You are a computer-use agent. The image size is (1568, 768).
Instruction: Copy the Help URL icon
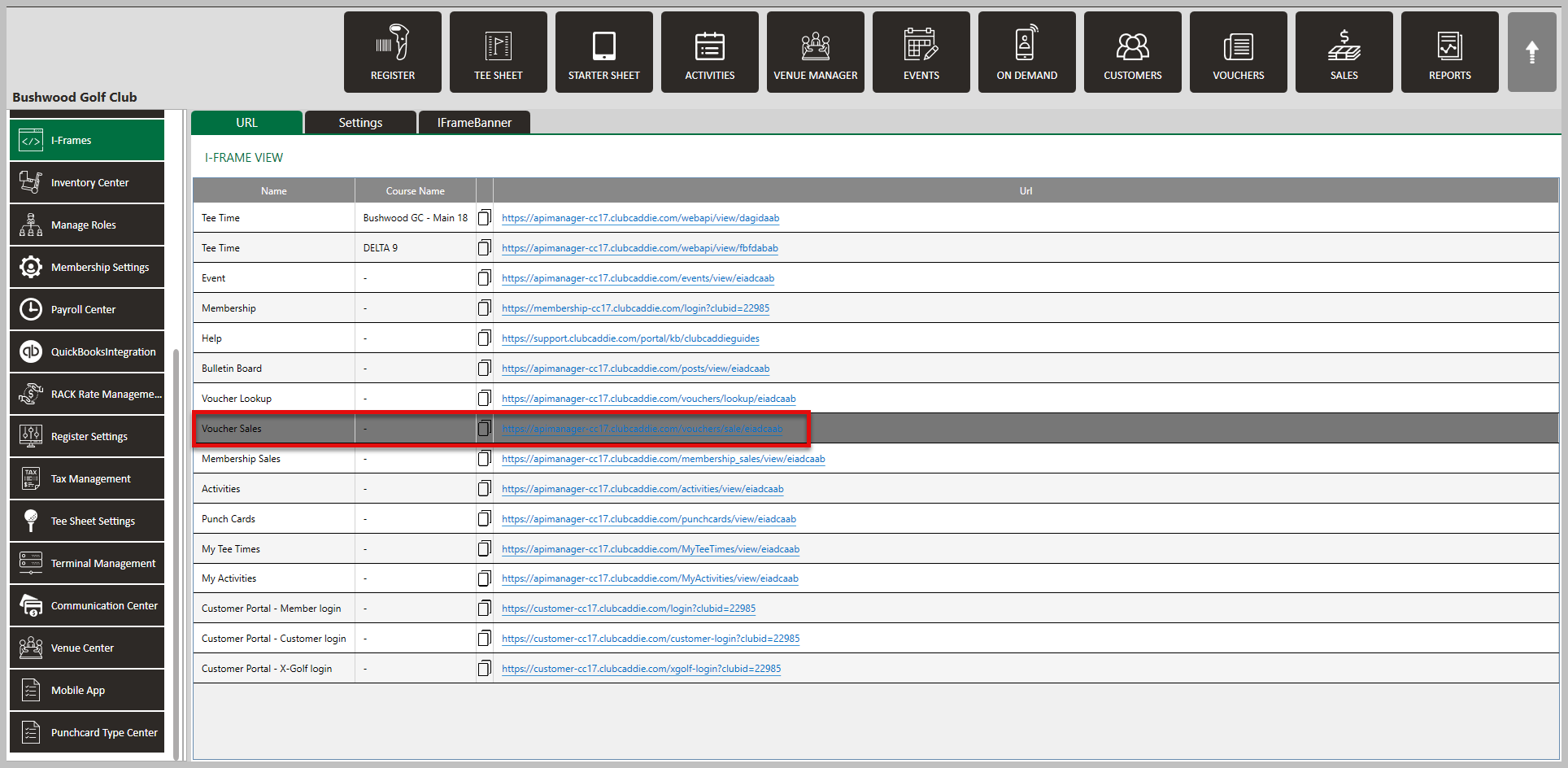tap(485, 338)
